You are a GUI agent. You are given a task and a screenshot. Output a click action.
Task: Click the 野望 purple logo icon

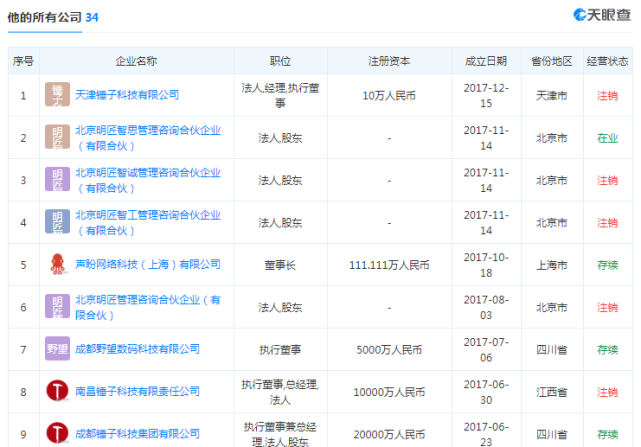pyautogui.click(x=57, y=348)
